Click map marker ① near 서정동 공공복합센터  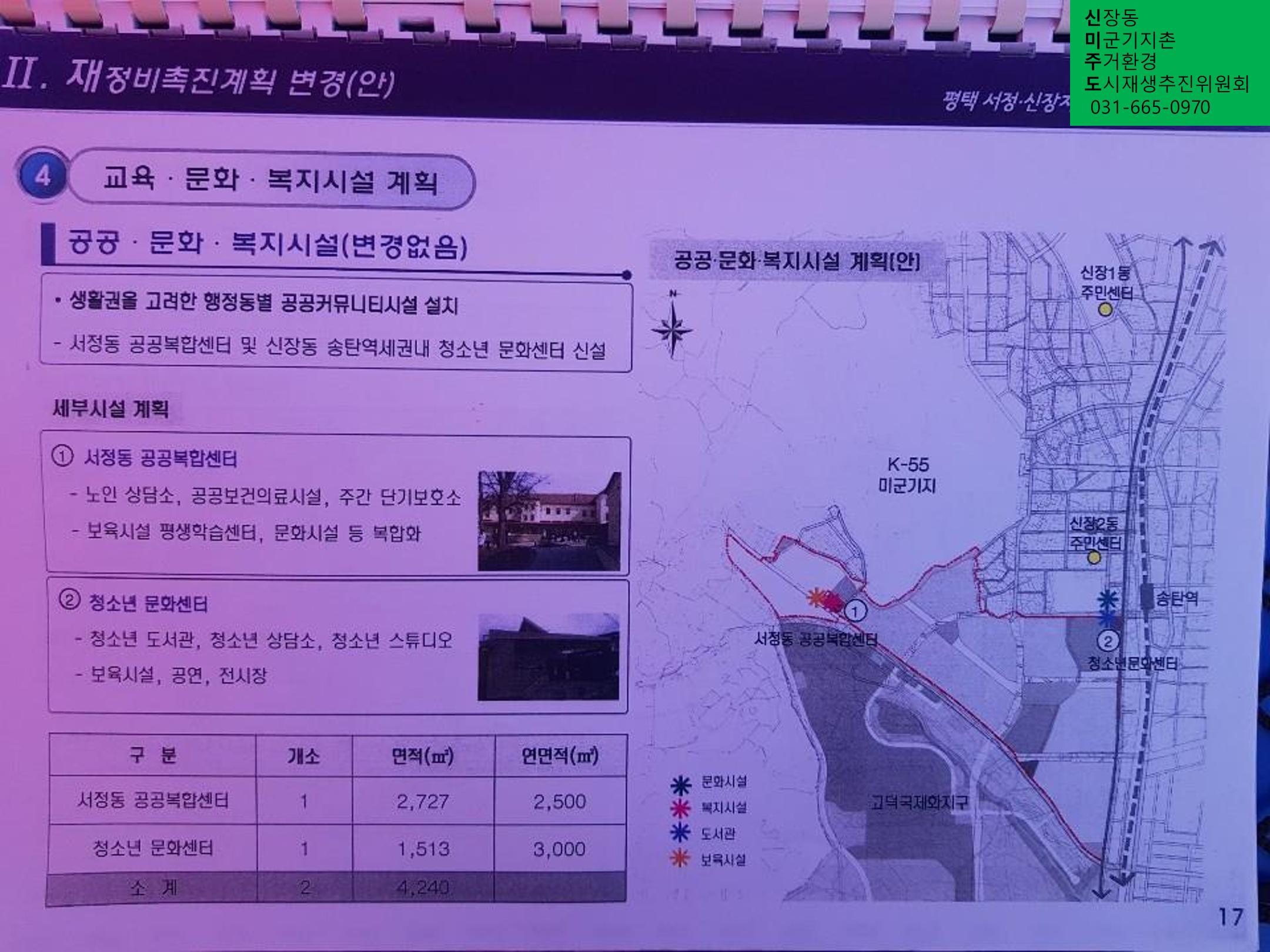click(x=855, y=611)
